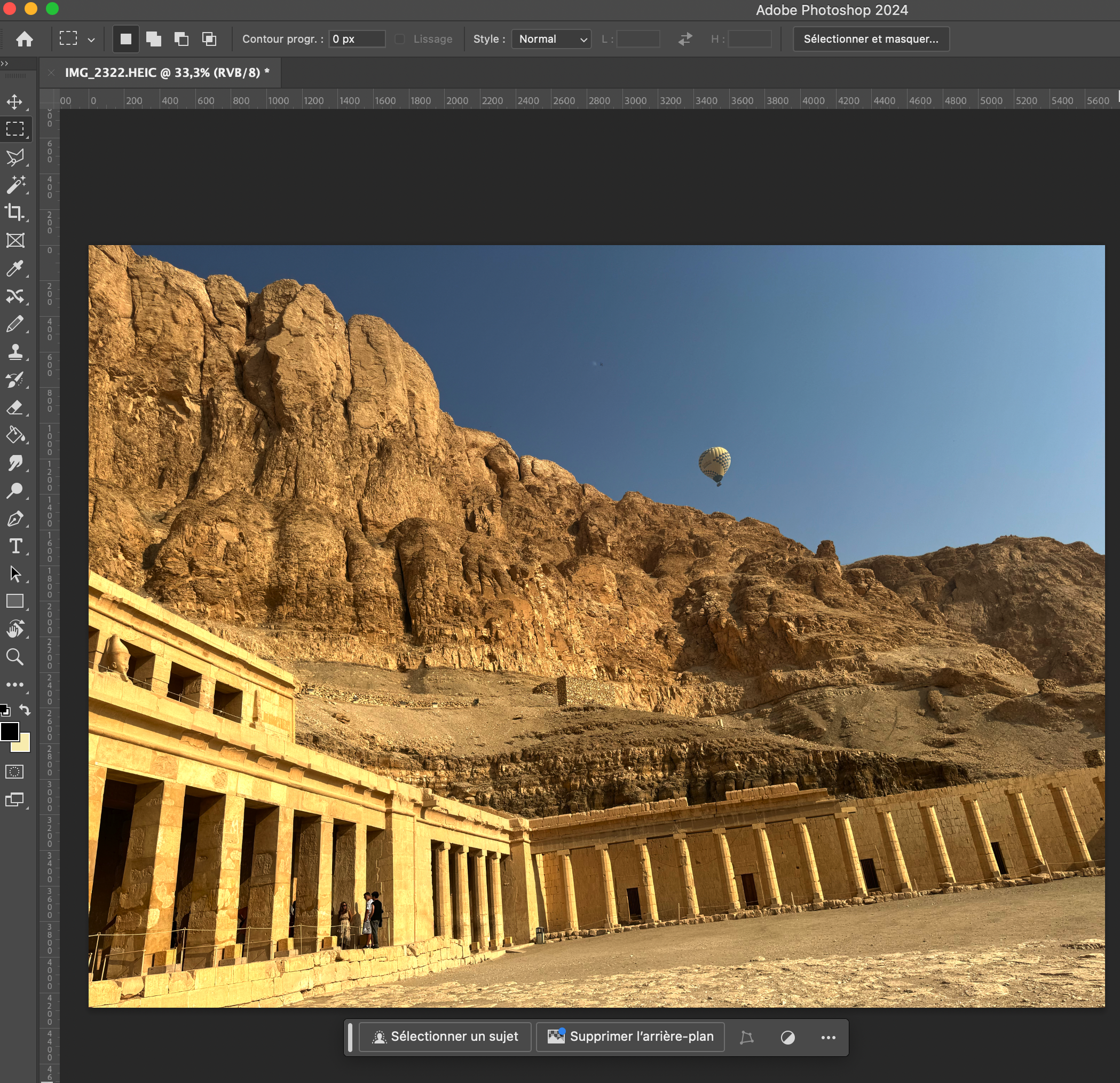This screenshot has height=1083, width=1120.
Task: Select the Magic Wand tool
Action: tap(15, 185)
